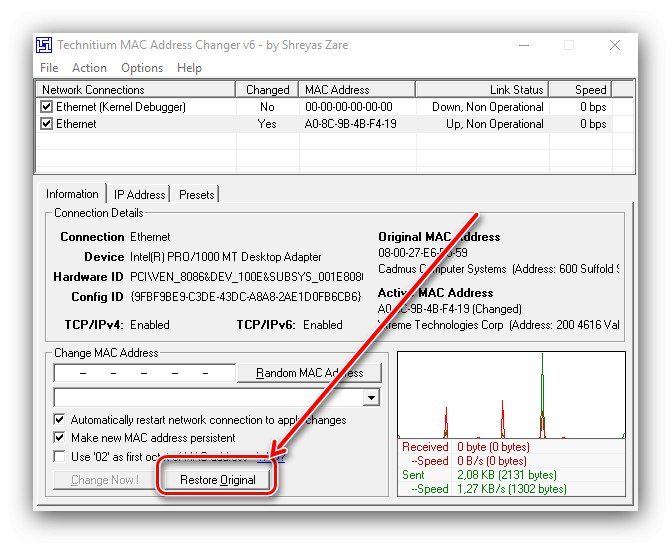Viewport: 671px width, 544px height.
Task: Click the Intel(R) PRO/1000 MT Desktop Adapter text
Action: 226,257
